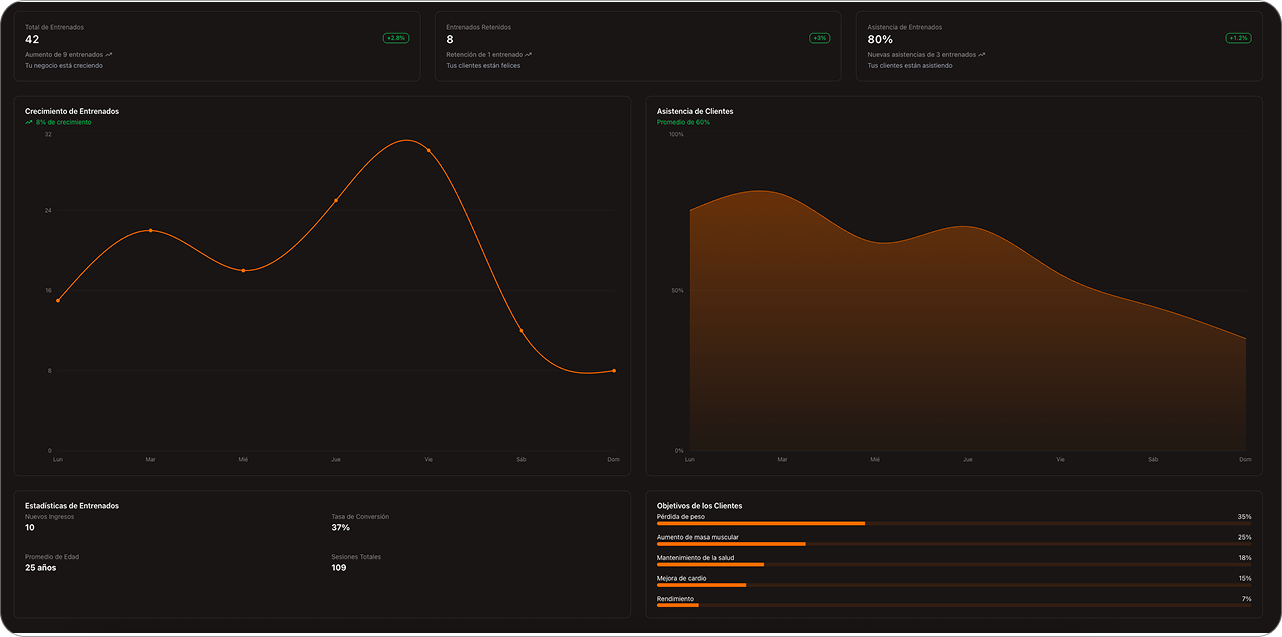Screen dimensions: 1282x637
Task: Click the 42 value in Total de Entrenados
Action: tap(32, 39)
